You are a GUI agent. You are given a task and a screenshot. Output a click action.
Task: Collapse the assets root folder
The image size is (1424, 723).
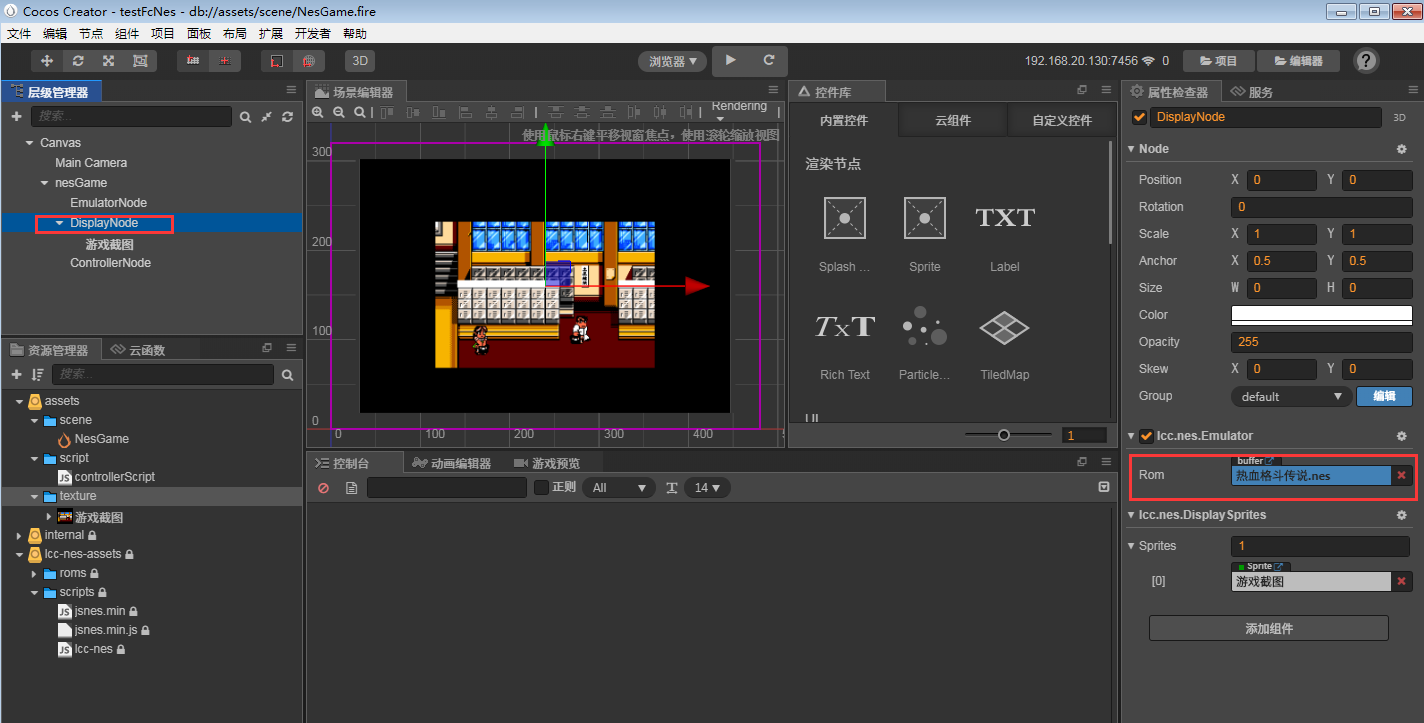pos(19,401)
